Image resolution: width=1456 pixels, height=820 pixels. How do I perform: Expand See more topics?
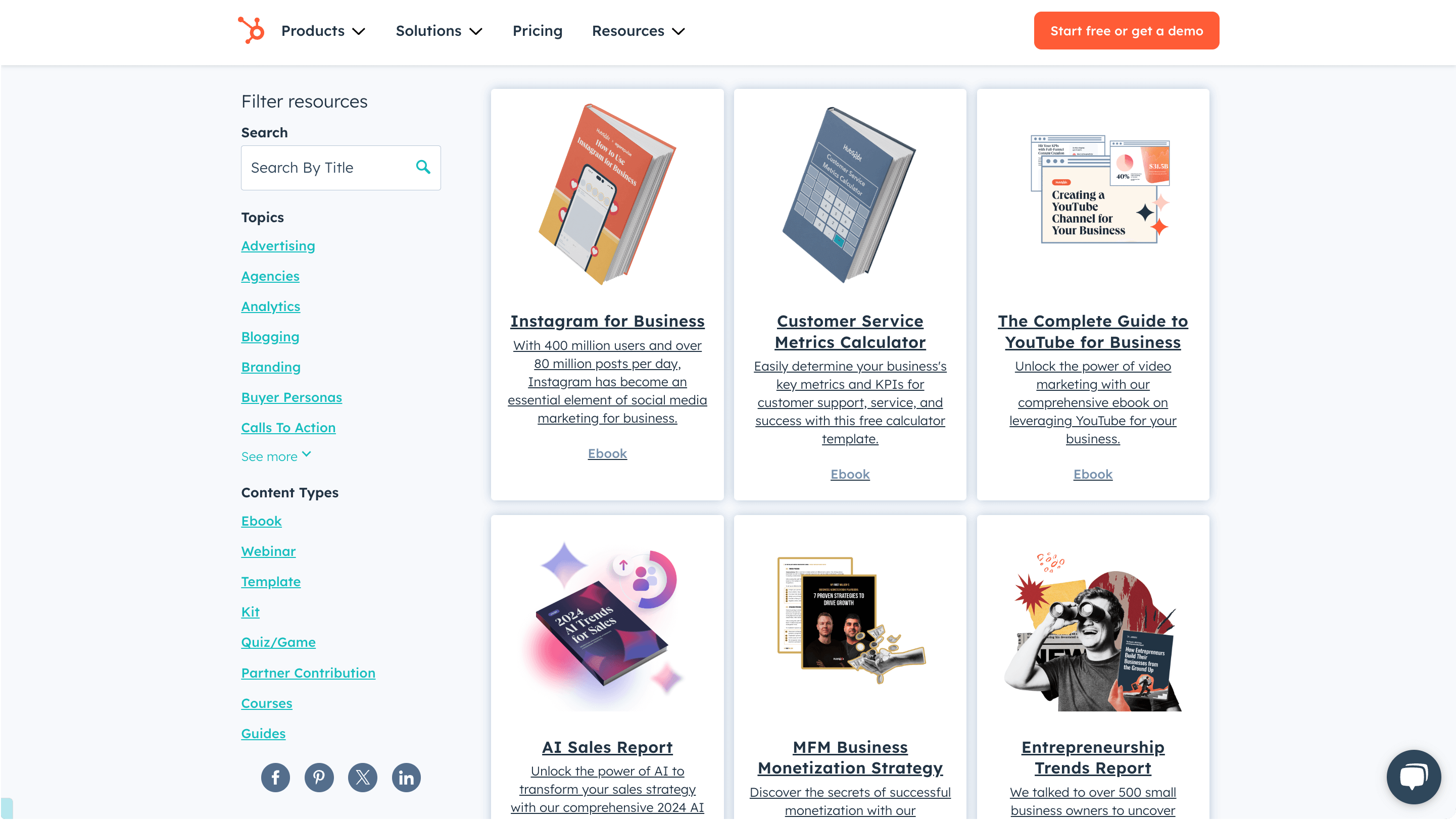276,456
